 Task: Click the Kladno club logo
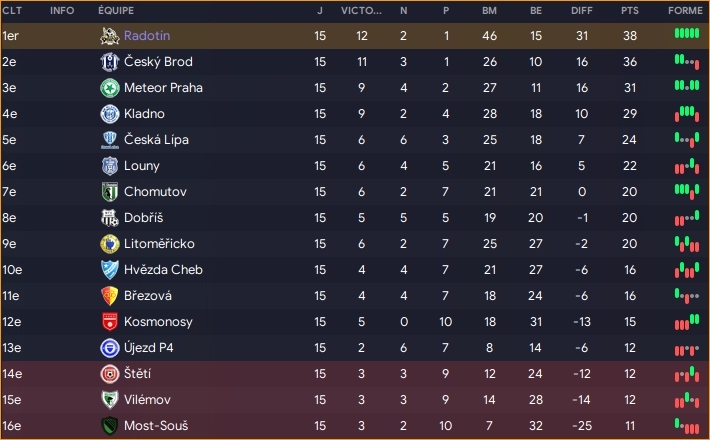coord(109,114)
